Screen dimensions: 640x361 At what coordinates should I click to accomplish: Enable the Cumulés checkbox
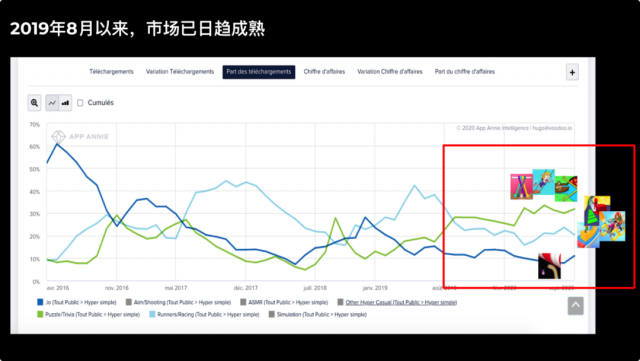pyautogui.click(x=80, y=103)
